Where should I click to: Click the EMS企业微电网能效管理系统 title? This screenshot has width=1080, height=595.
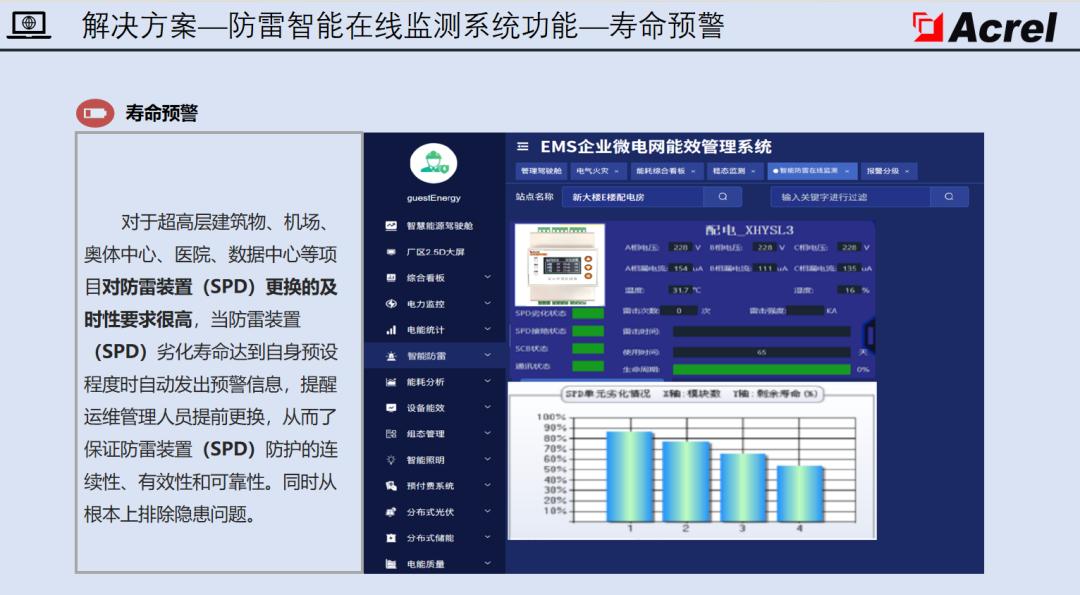click(x=656, y=147)
